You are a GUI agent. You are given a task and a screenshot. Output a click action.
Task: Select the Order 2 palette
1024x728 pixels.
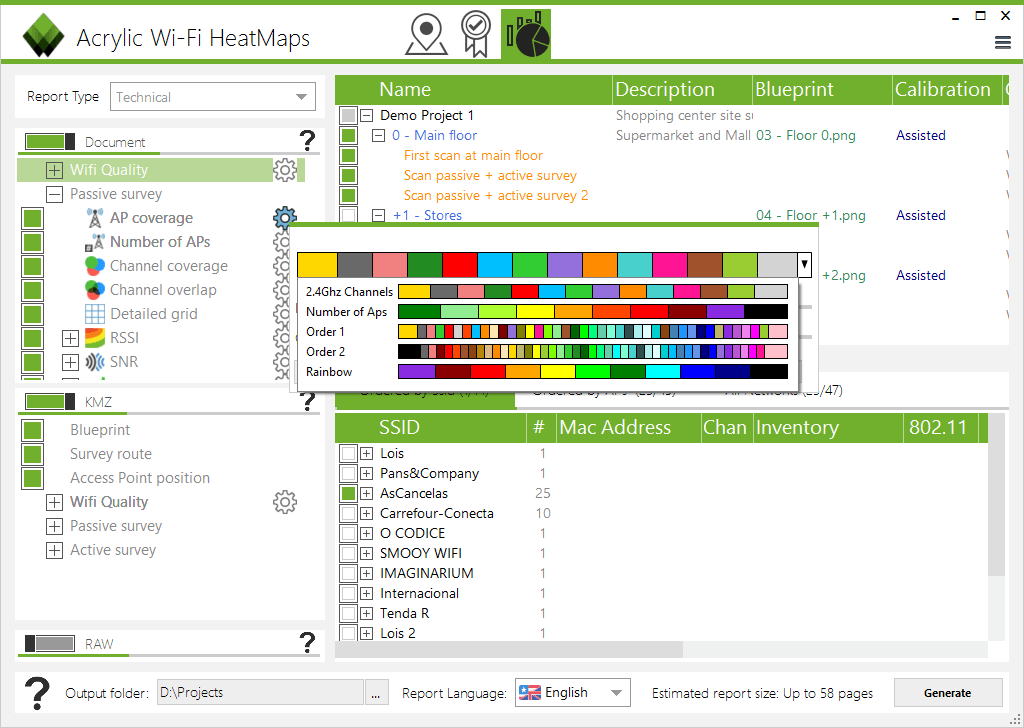point(547,352)
